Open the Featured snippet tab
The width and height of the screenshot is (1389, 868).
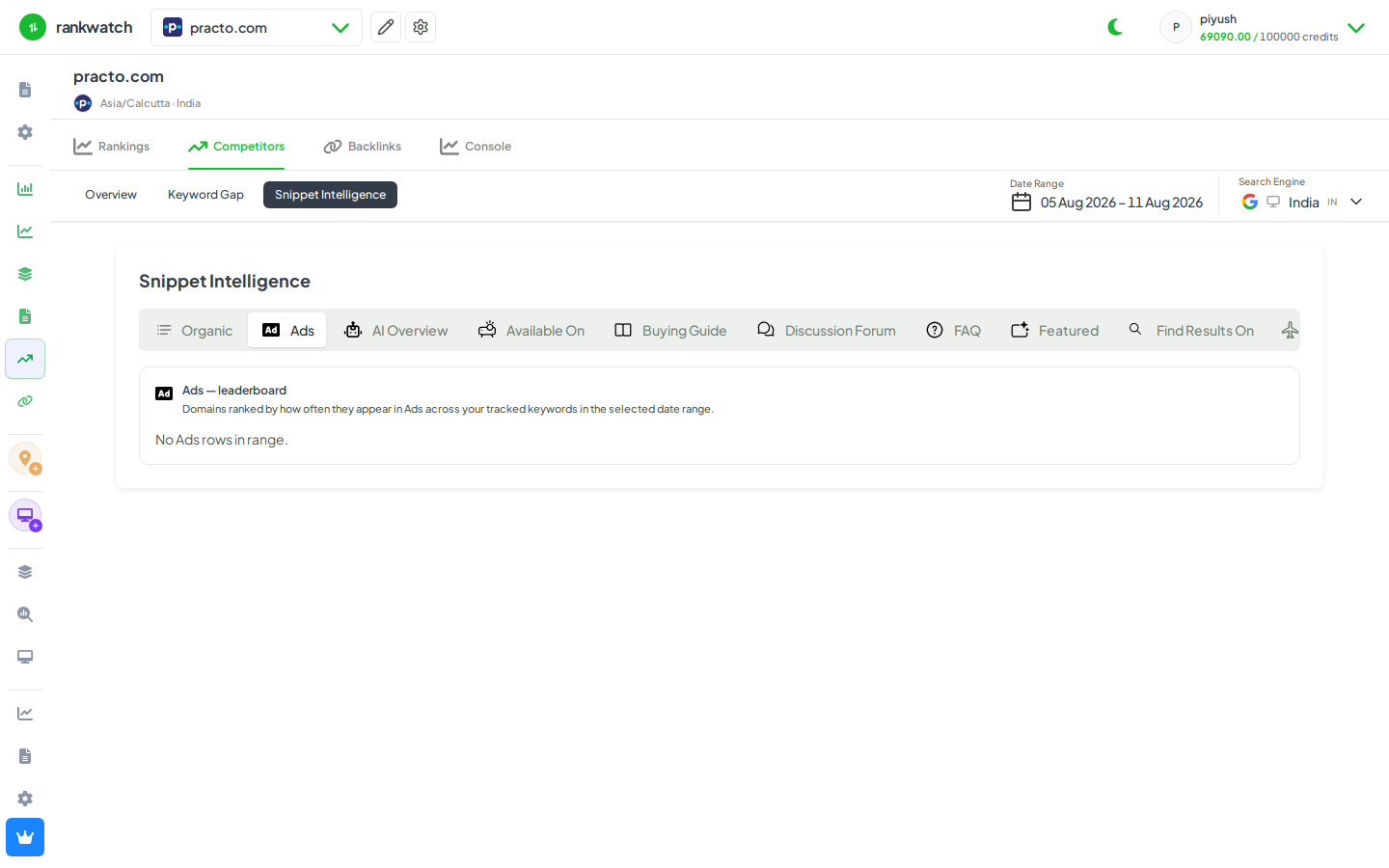tap(1054, 330)
